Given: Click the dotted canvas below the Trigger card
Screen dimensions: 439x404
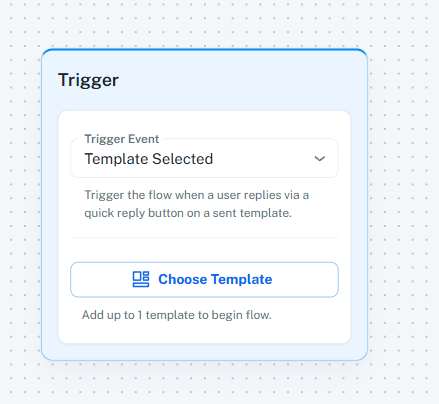Looking at the screenshot, I should (204, 383).
